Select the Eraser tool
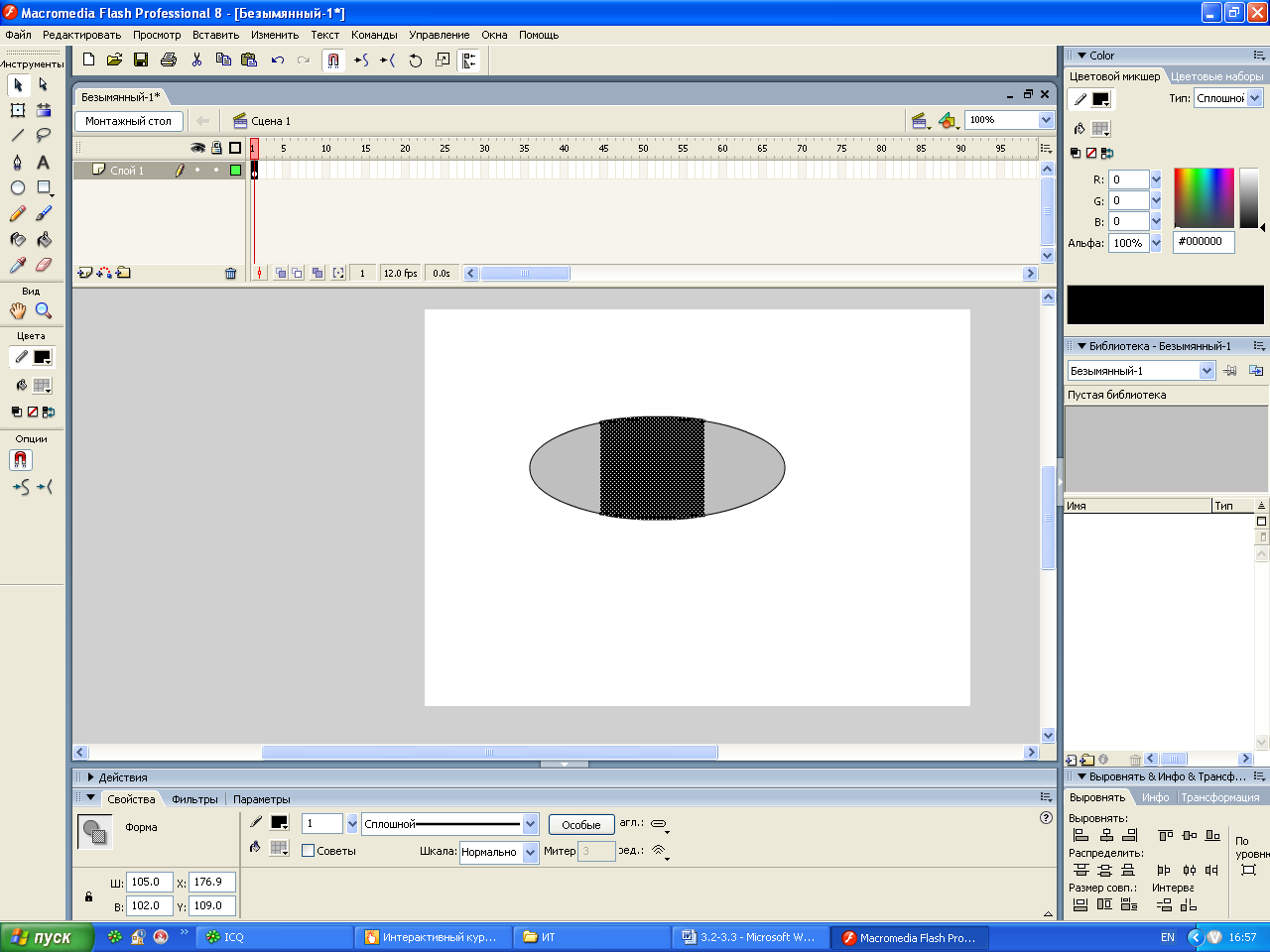The image size is (1270, 952). (x=44, y=265)
